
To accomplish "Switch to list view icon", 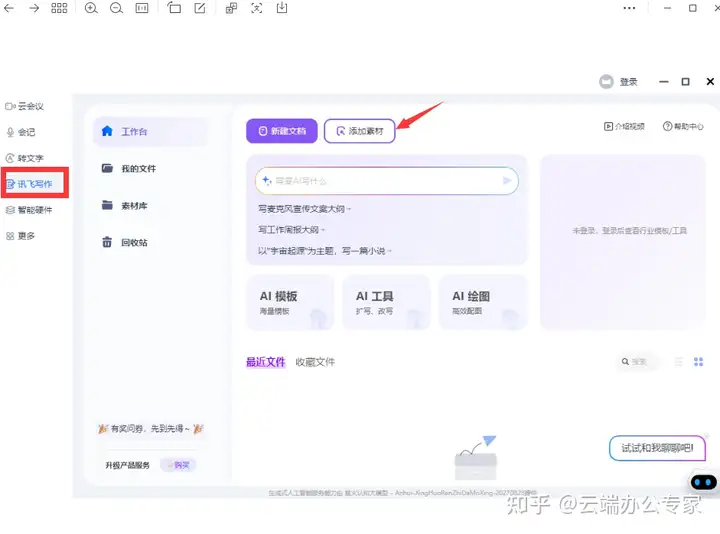I will 678,362.
